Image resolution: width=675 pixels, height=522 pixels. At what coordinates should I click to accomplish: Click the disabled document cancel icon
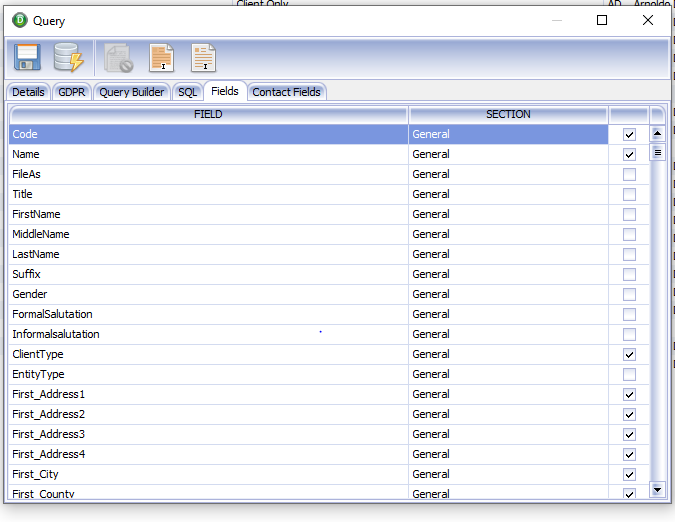(x=118, y=58)
